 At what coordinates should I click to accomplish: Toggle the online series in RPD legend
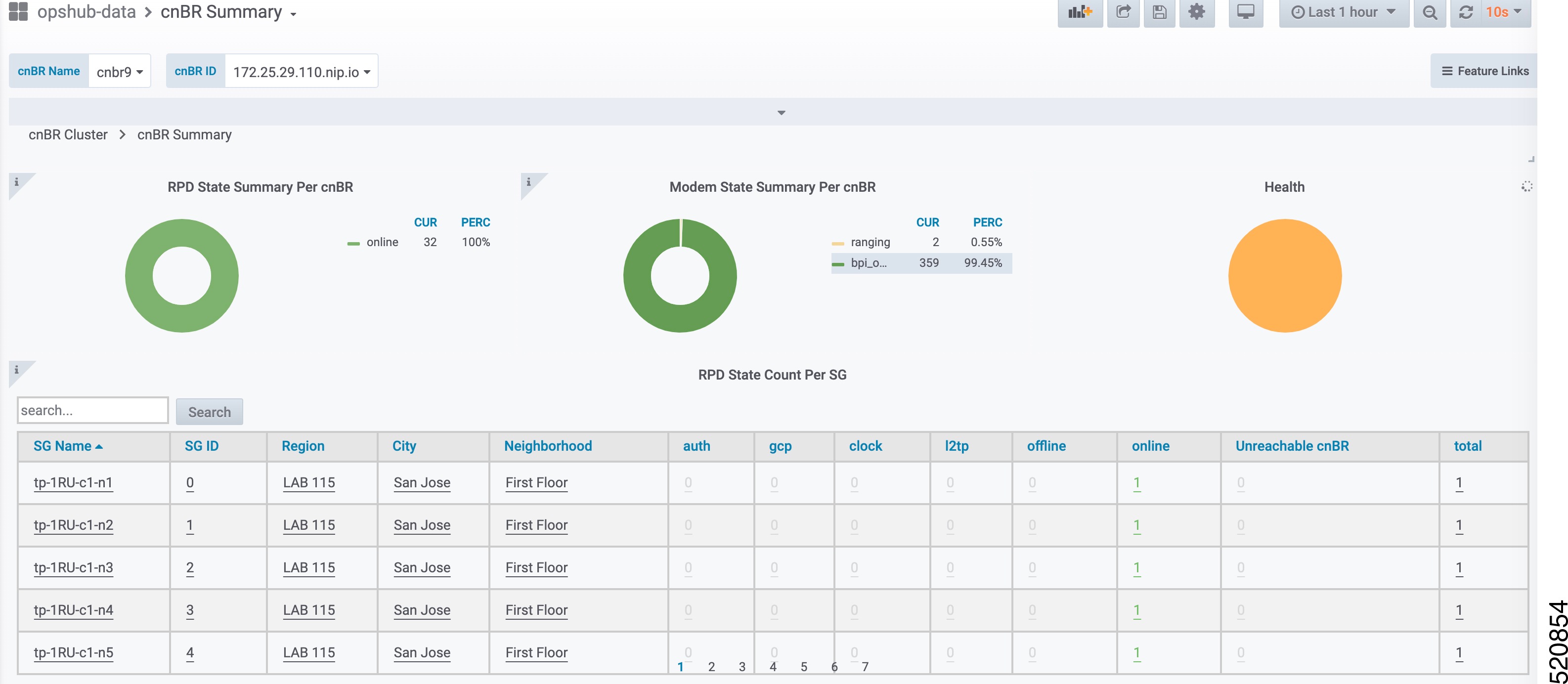382,242
